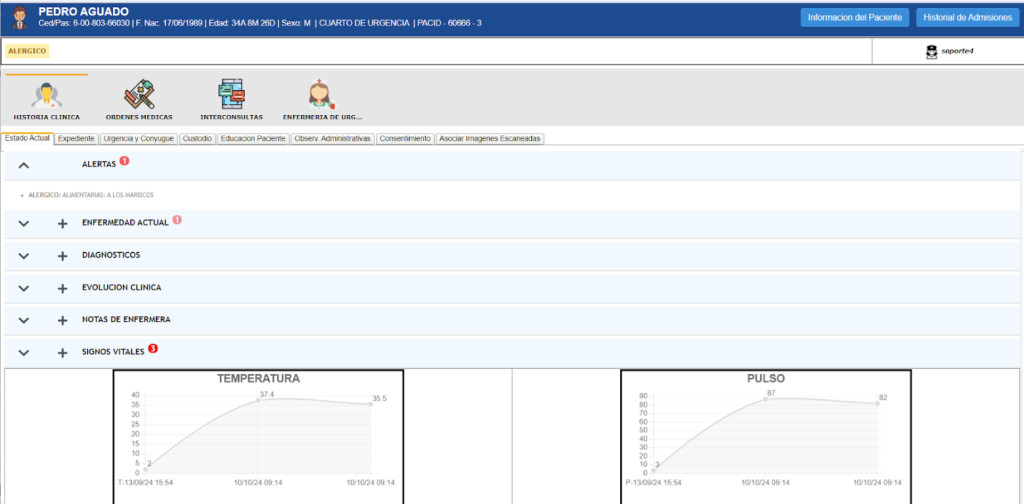
Task: Switch to the Expediente tab
Action: [x=77, y=139]
